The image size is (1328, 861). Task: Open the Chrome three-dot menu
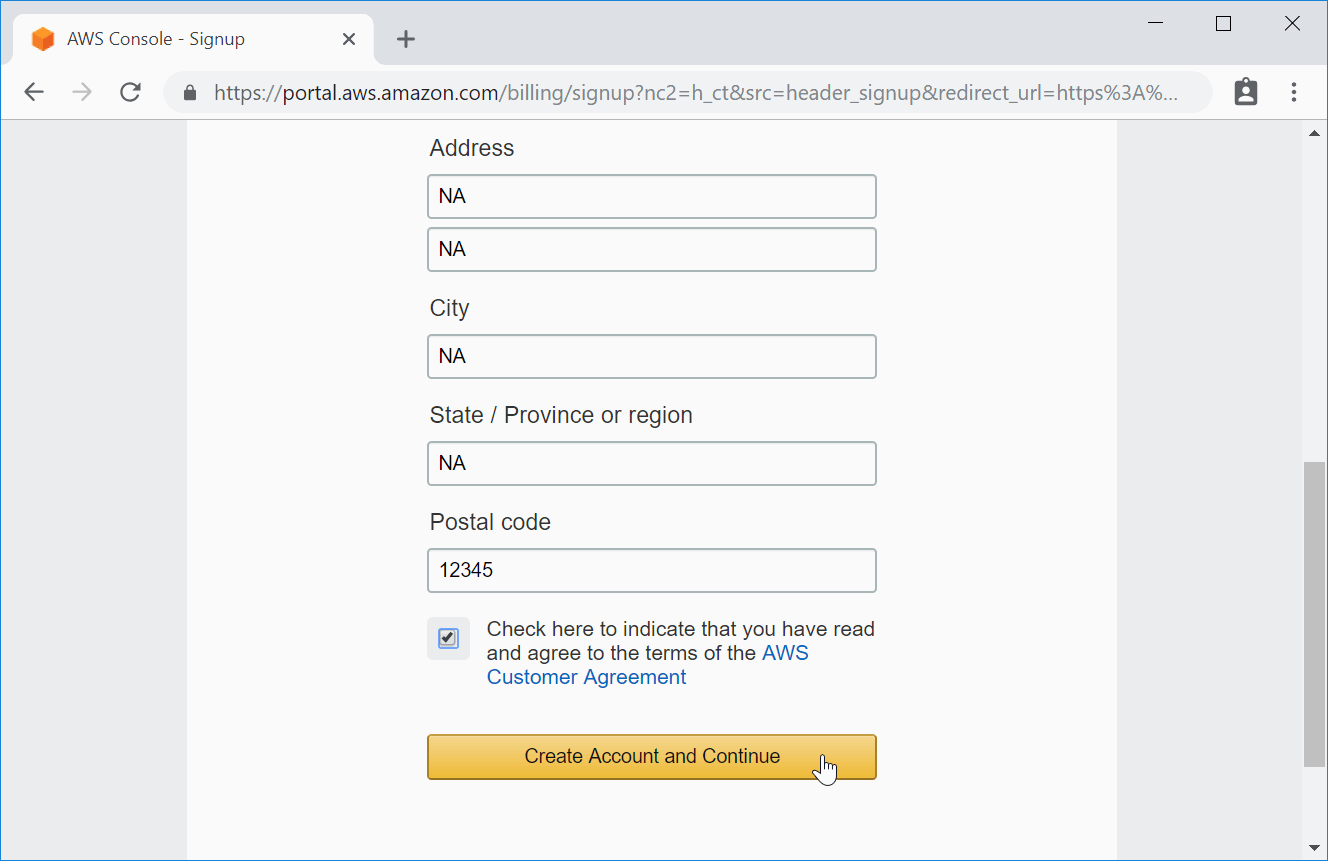(1294, 92)
